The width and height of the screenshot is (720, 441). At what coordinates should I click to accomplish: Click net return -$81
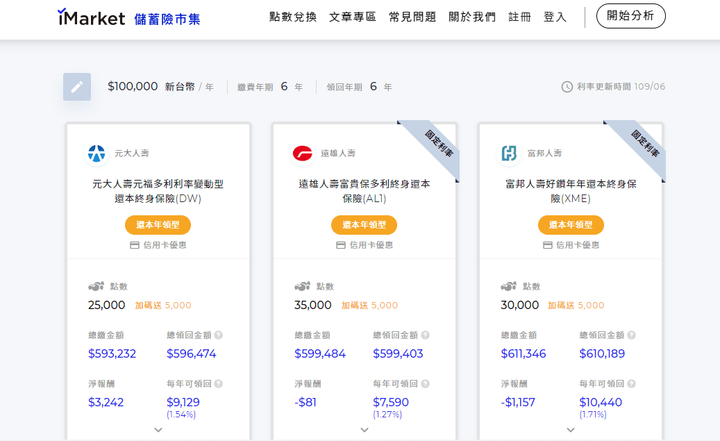point(305,402)
